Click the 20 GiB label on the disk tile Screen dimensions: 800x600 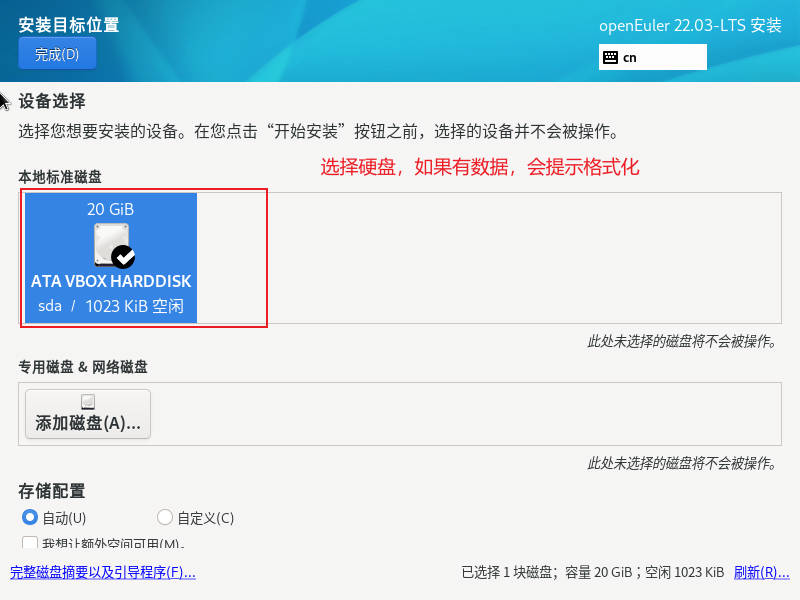coord(110,209)
